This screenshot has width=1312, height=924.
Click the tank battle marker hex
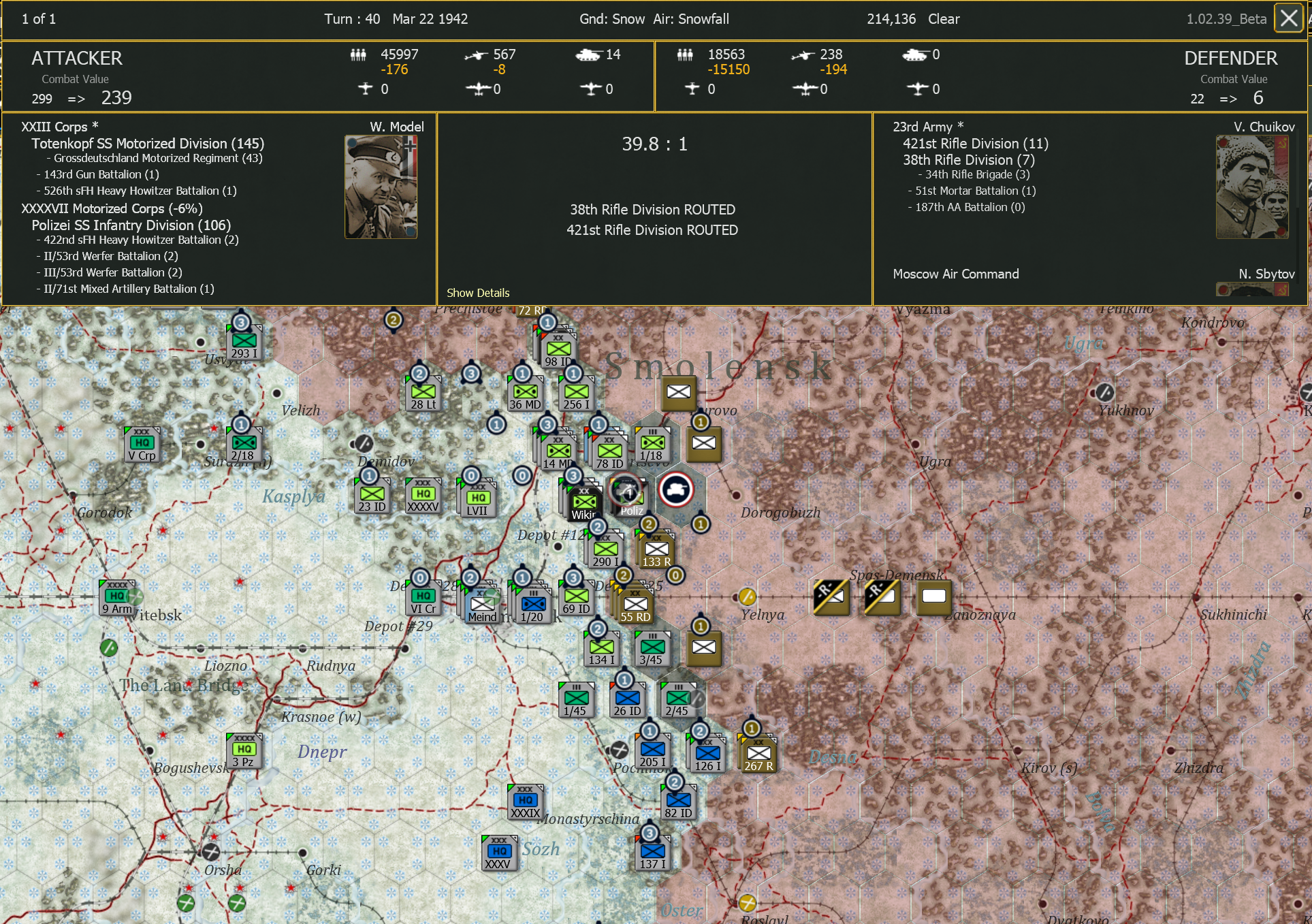tap(676, 490)
